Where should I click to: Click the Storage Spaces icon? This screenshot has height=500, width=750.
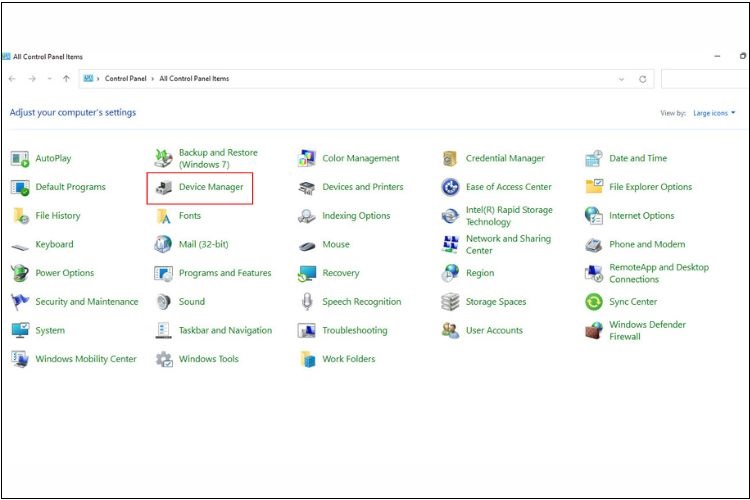click(450, 302)
